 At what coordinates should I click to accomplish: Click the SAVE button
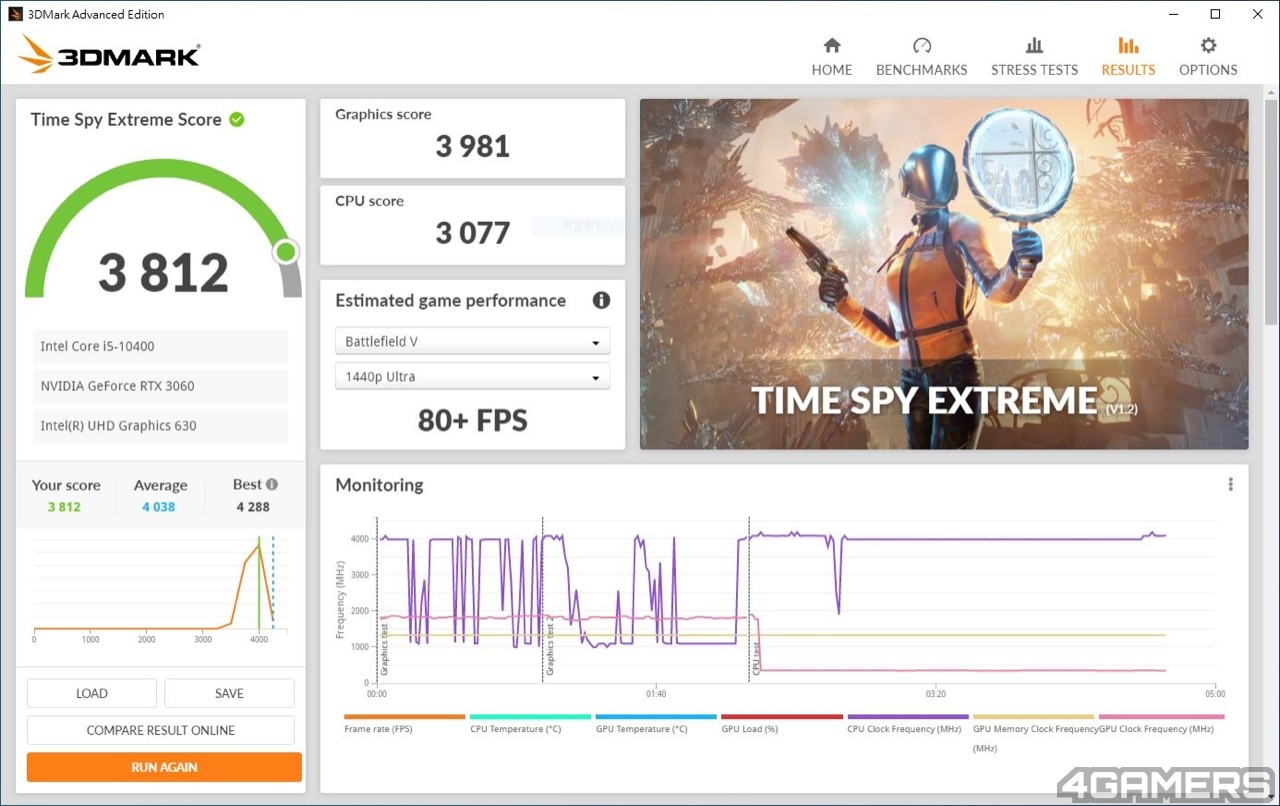click(x=229, y=693)
